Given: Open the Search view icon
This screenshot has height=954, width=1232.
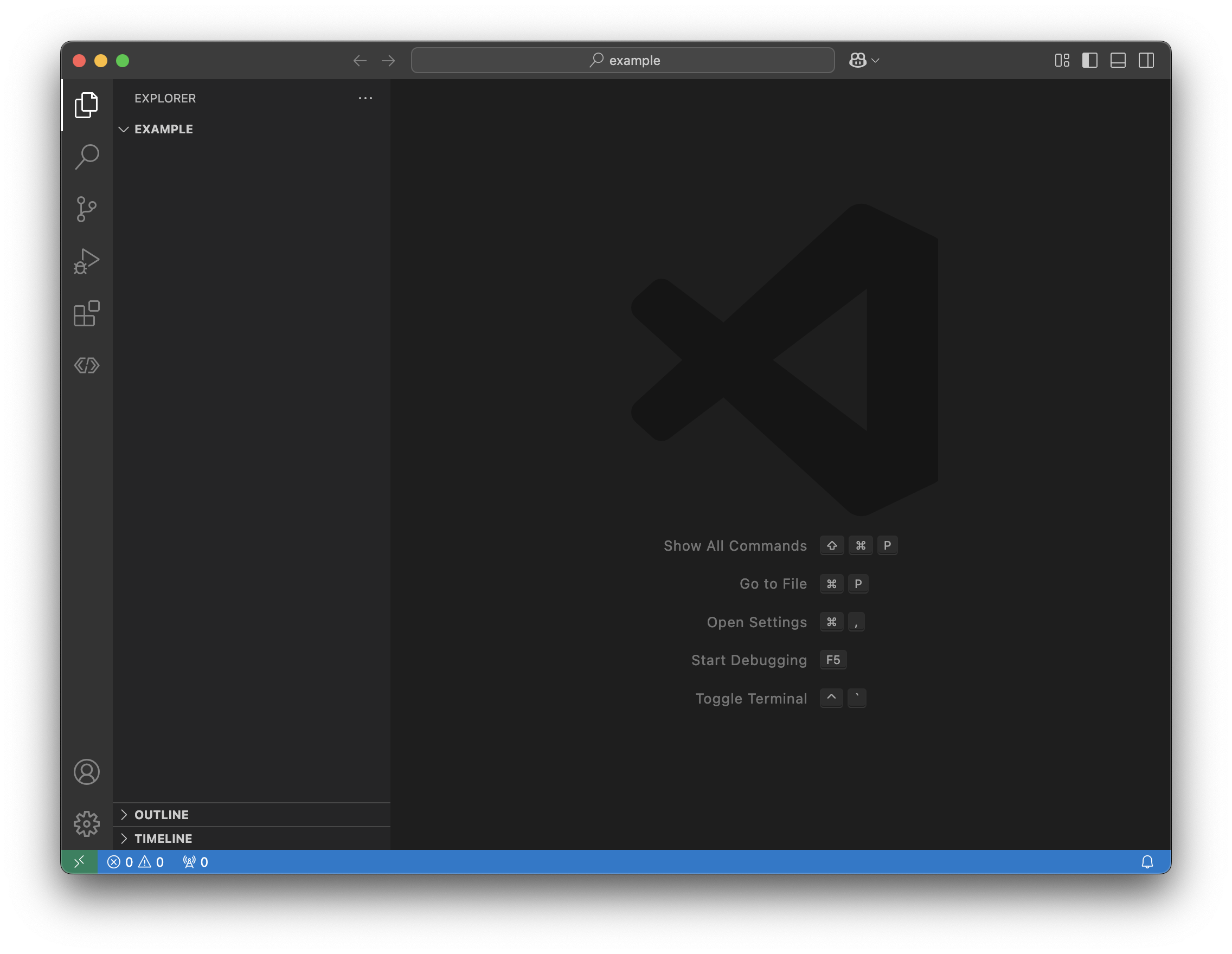Looking at the screenshot, I should 86,157.
